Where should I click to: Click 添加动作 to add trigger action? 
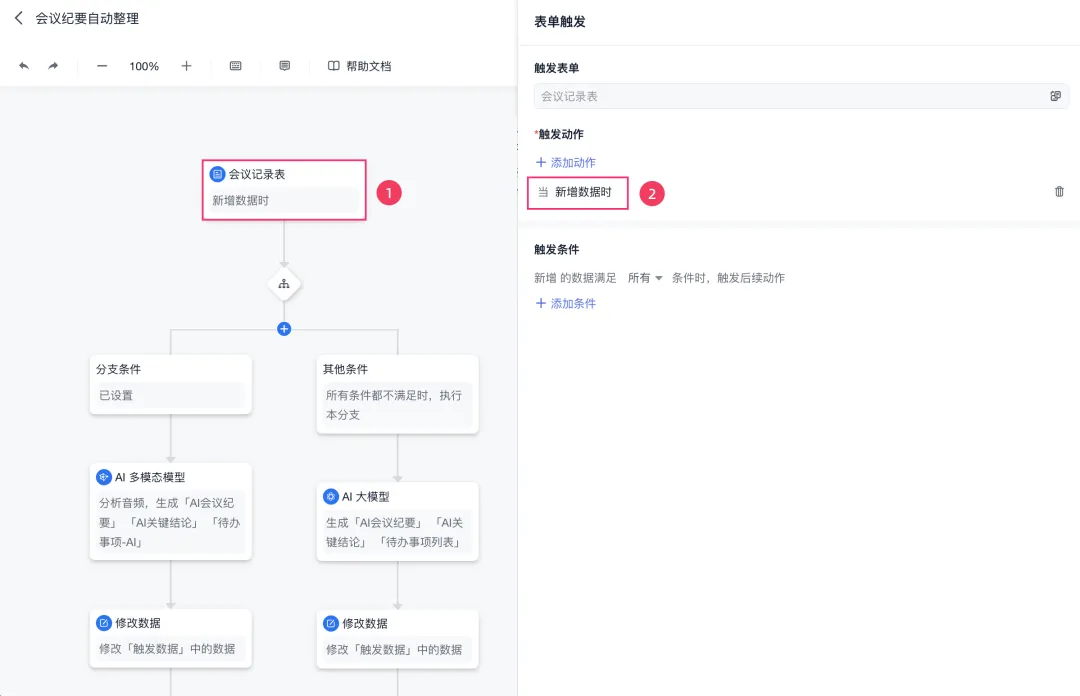pos(565,163)
